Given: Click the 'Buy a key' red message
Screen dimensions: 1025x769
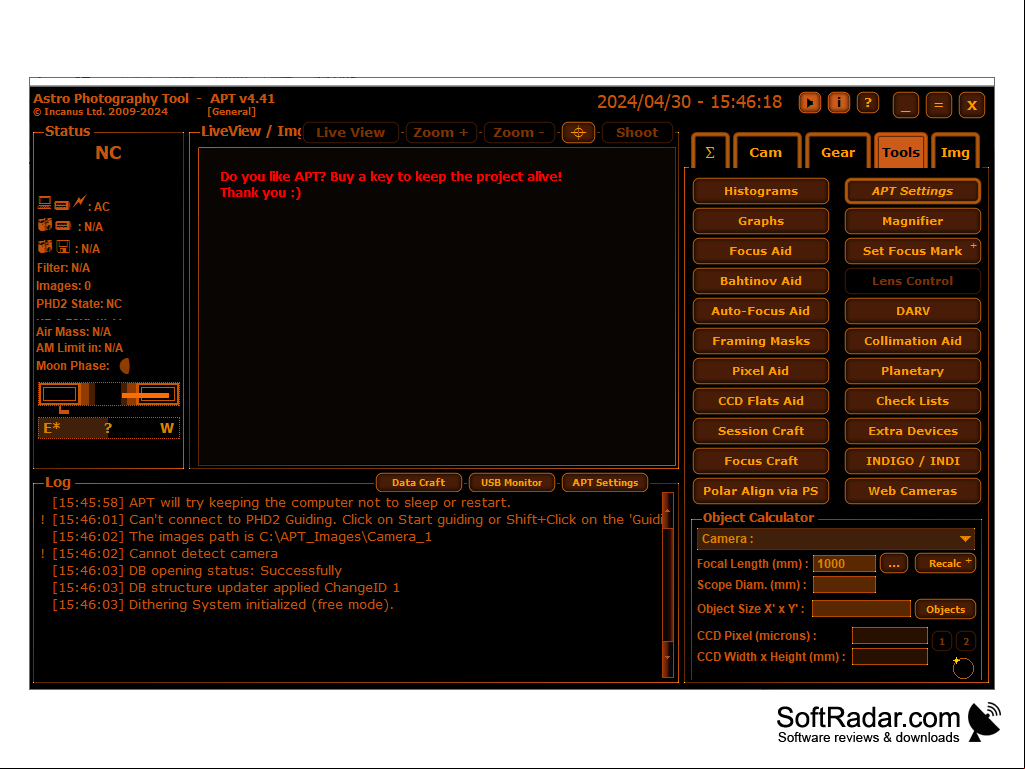Looking at the screenshot, I should coord(391,184).
